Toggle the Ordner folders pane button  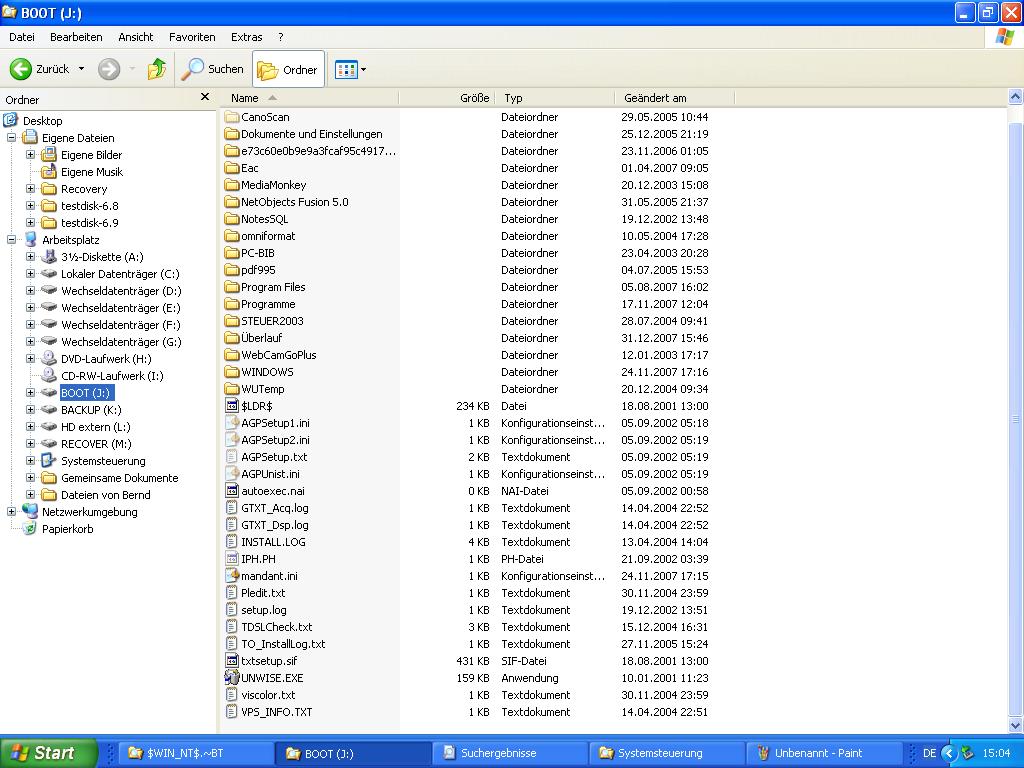288,69
